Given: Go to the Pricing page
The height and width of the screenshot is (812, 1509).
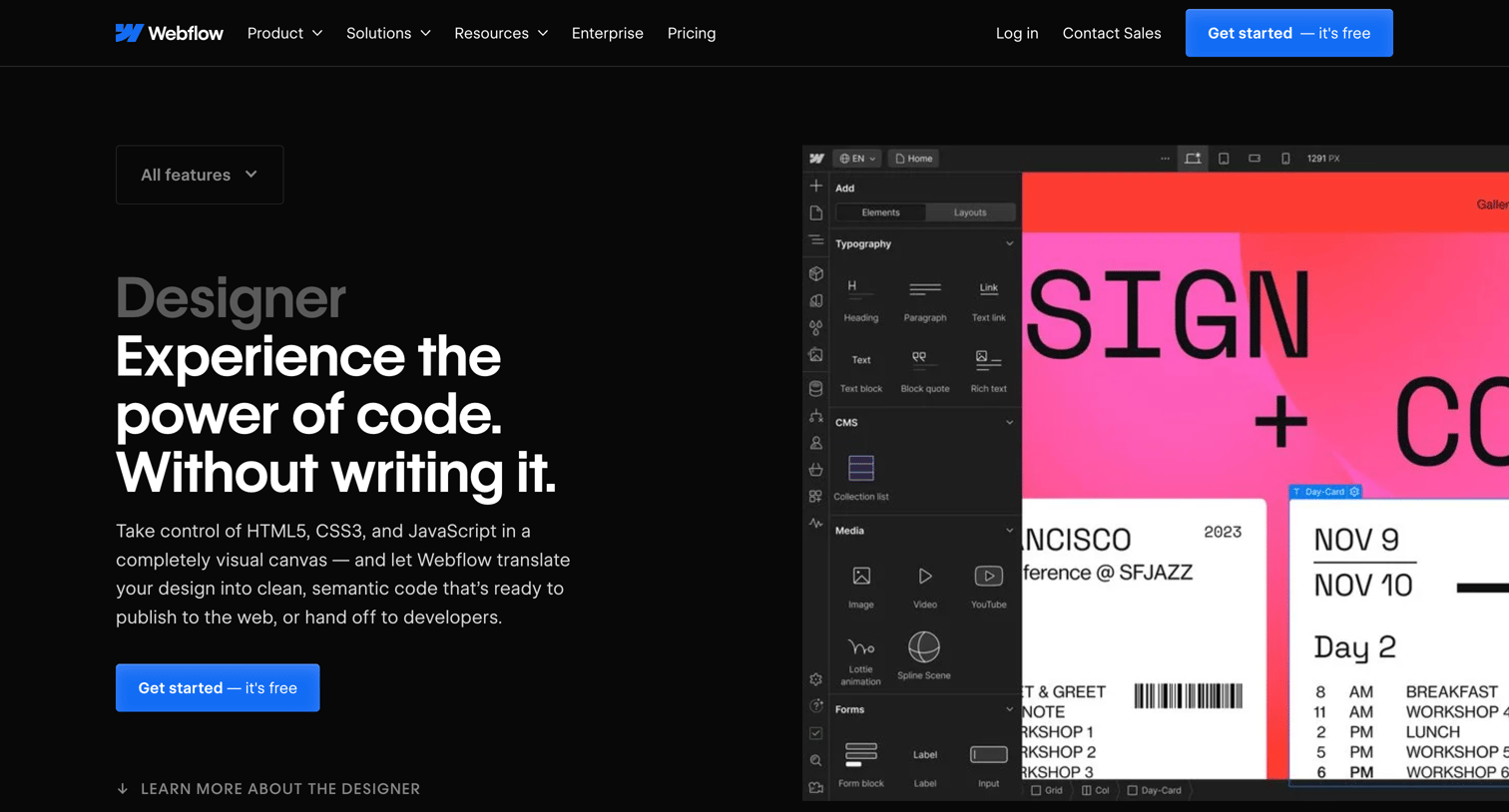Looking at the screenshot, I should coord(691,33).
